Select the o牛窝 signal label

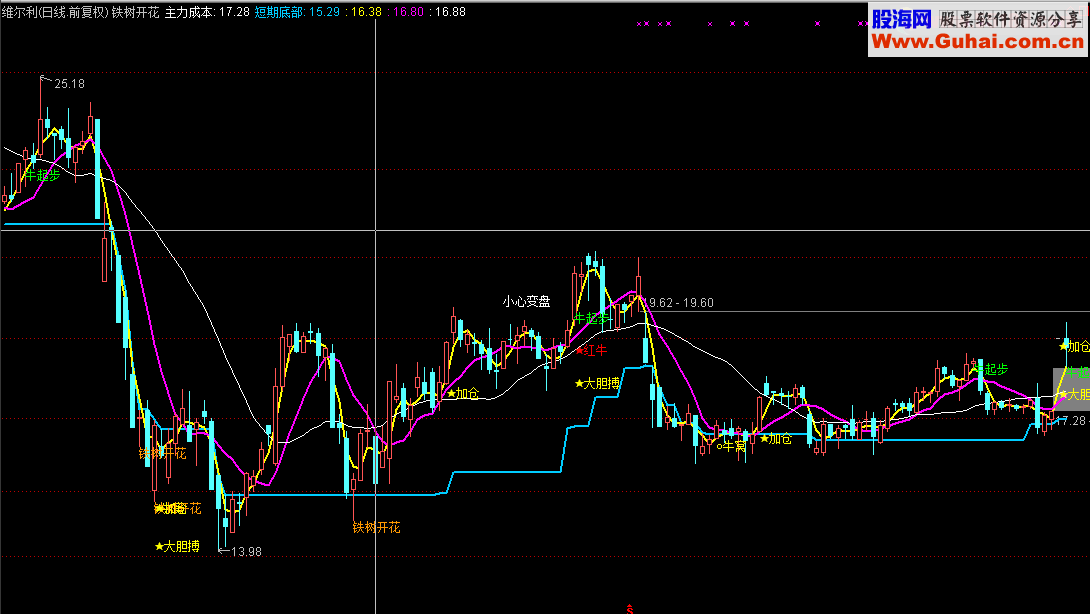point(731,446)
